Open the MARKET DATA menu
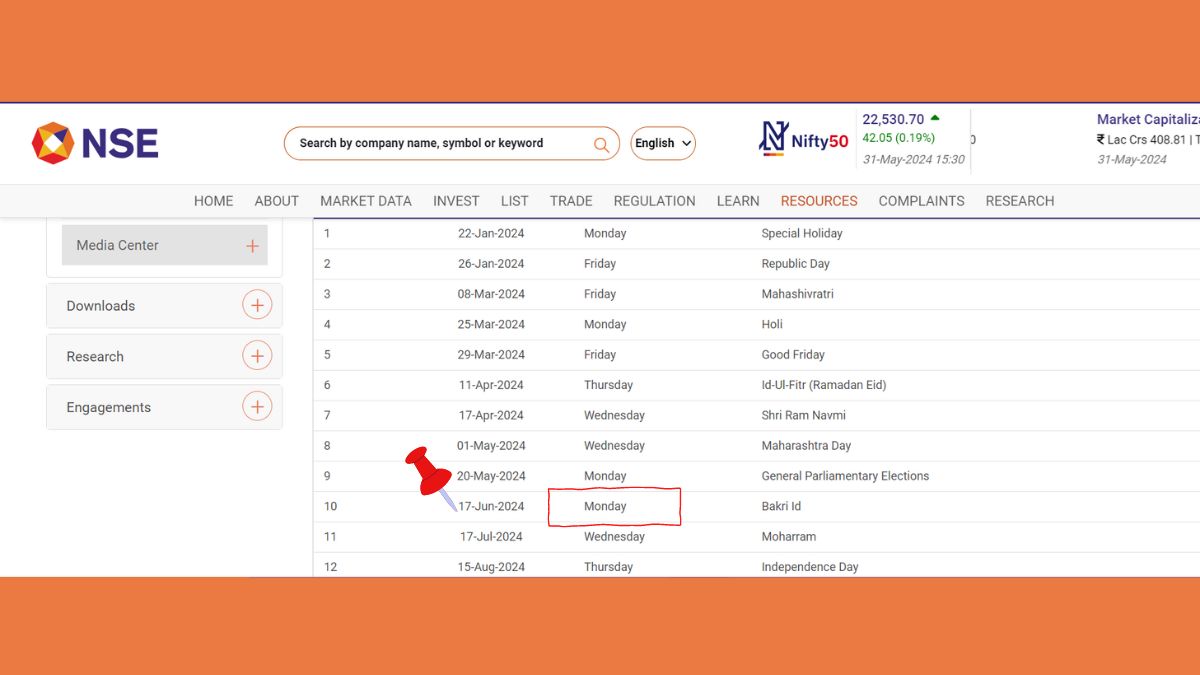 click(x=365, y=201)
